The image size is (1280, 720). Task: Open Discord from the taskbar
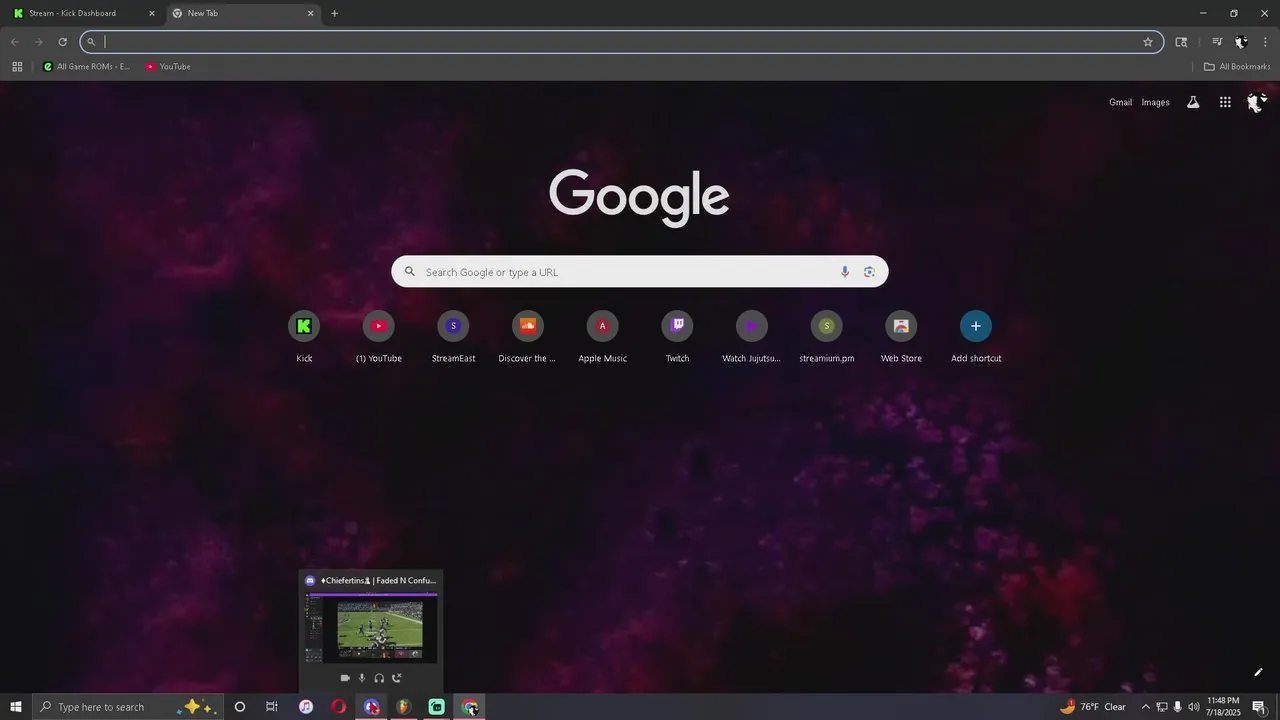[371, 707]
